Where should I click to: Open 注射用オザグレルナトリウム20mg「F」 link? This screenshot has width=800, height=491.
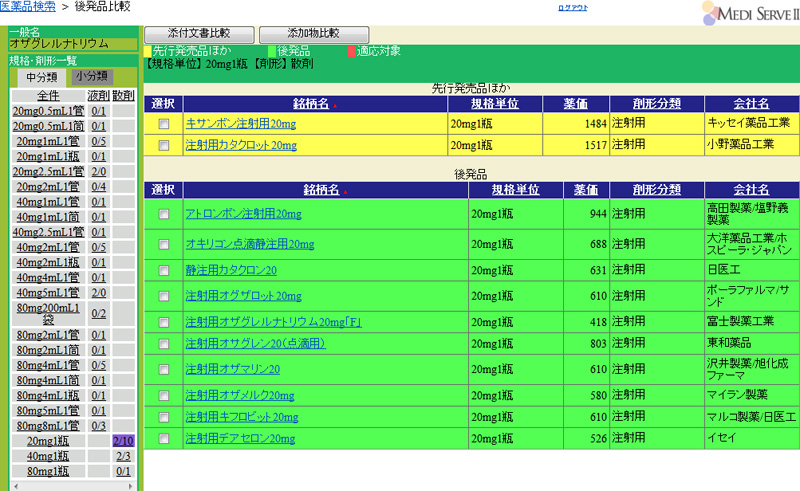tap(273, 322)
